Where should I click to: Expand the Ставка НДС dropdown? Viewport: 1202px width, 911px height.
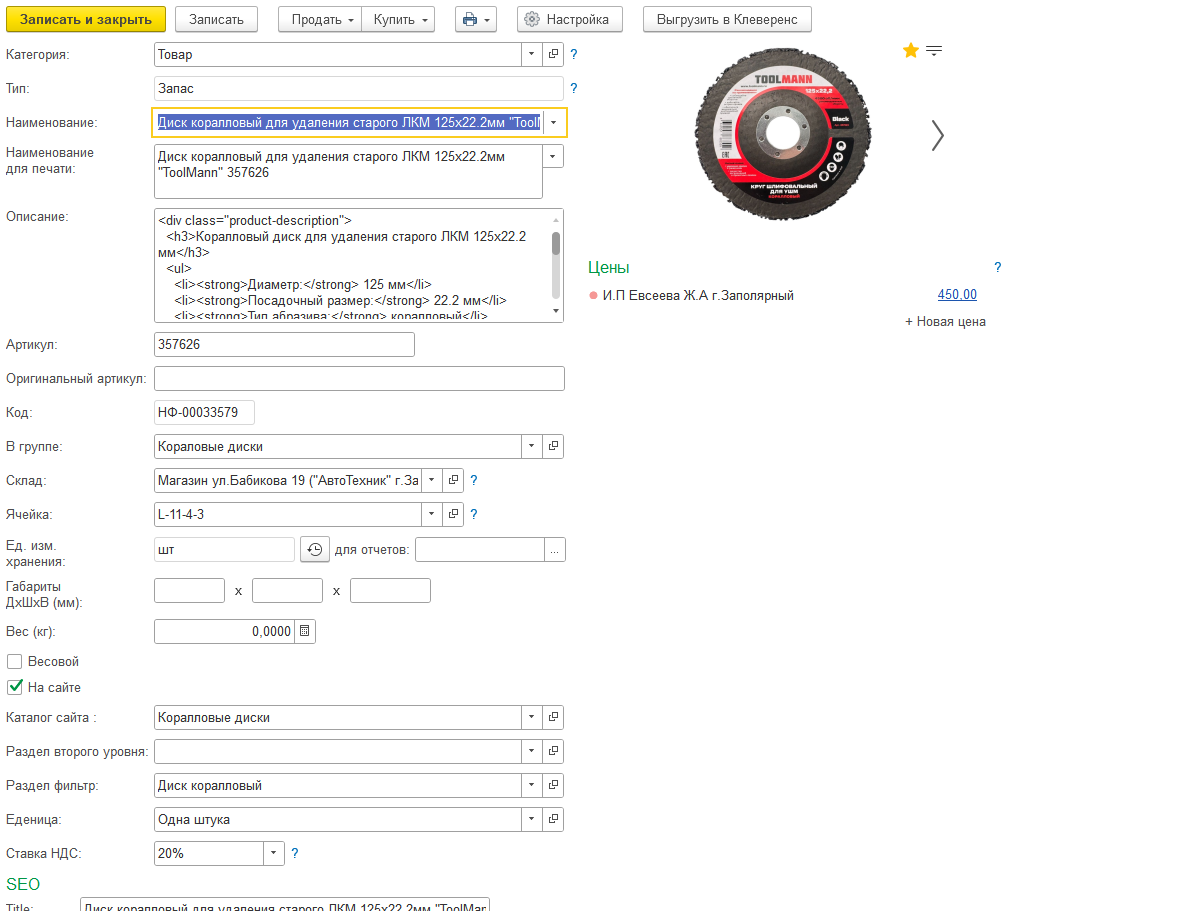click(x=274, y=853)
